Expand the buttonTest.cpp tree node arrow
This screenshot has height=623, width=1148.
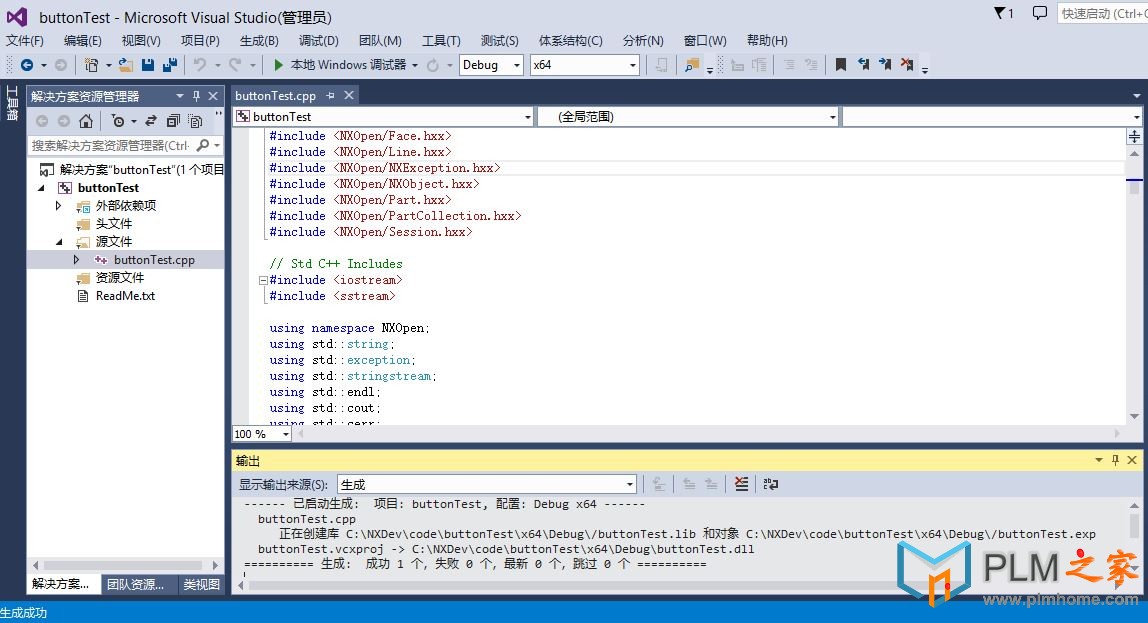tap(76, 260)
